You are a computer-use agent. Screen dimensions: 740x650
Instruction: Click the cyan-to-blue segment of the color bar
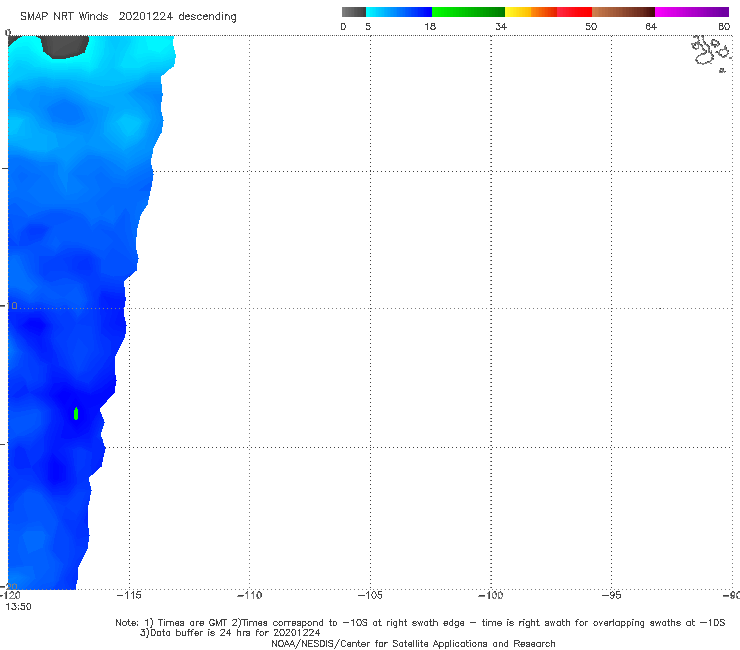pyautogui.click(x=399, y=12)
